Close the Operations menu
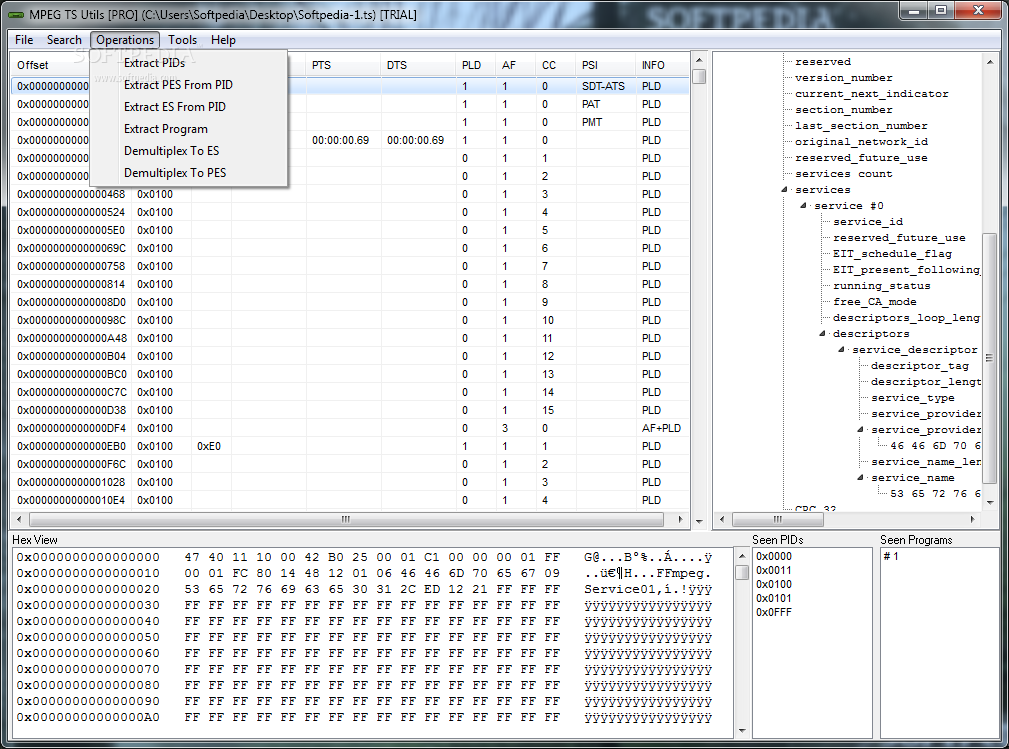Viewport: 1009px width, 749px height. [125, 40]
